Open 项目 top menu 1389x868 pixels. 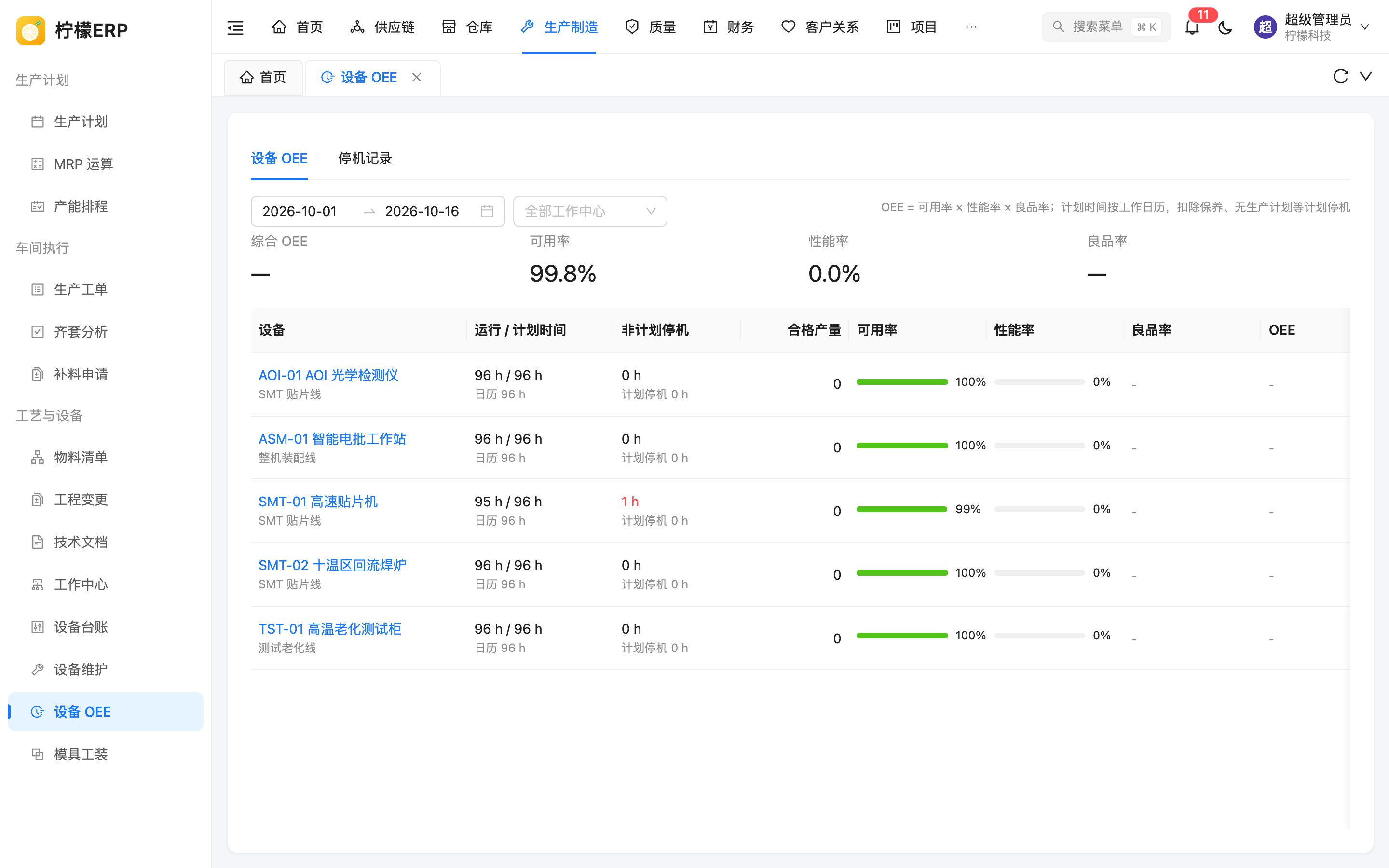(912, 27)
